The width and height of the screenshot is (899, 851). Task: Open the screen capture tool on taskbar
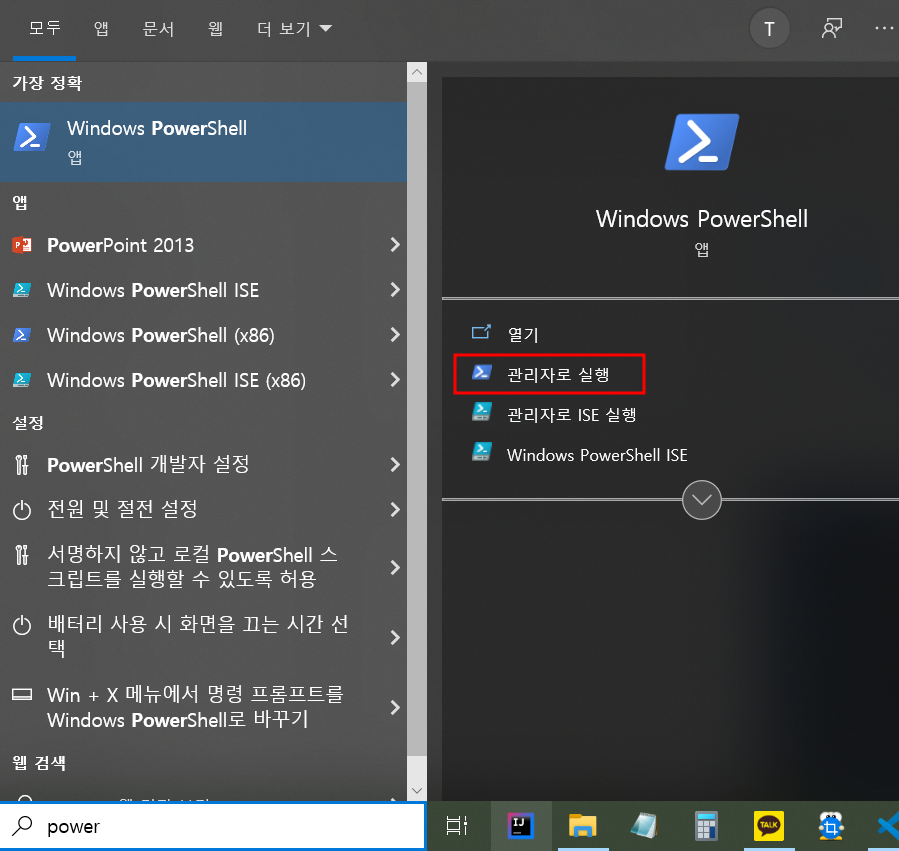[831, 826]
